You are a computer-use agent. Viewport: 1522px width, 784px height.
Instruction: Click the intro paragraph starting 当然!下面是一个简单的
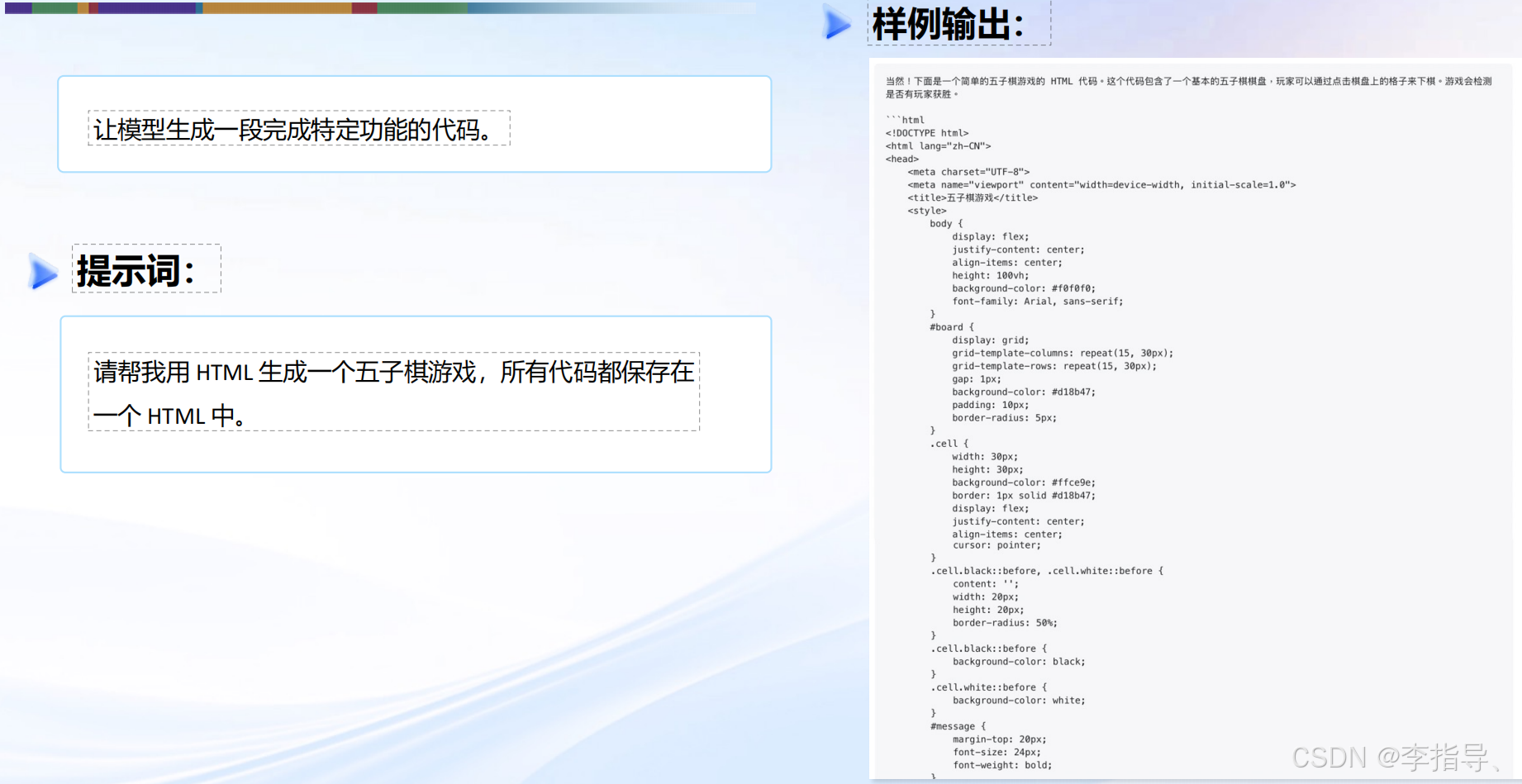pyautogui.click(x=1189, y=88)
